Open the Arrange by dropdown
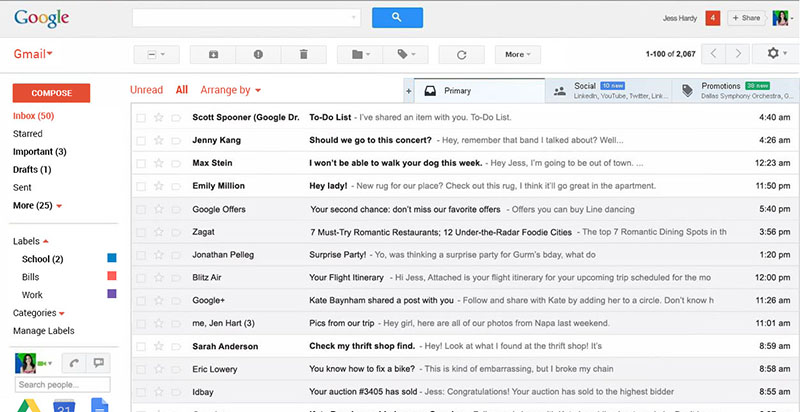The width and height of the screenshot is (800, 412). (231, 90)
